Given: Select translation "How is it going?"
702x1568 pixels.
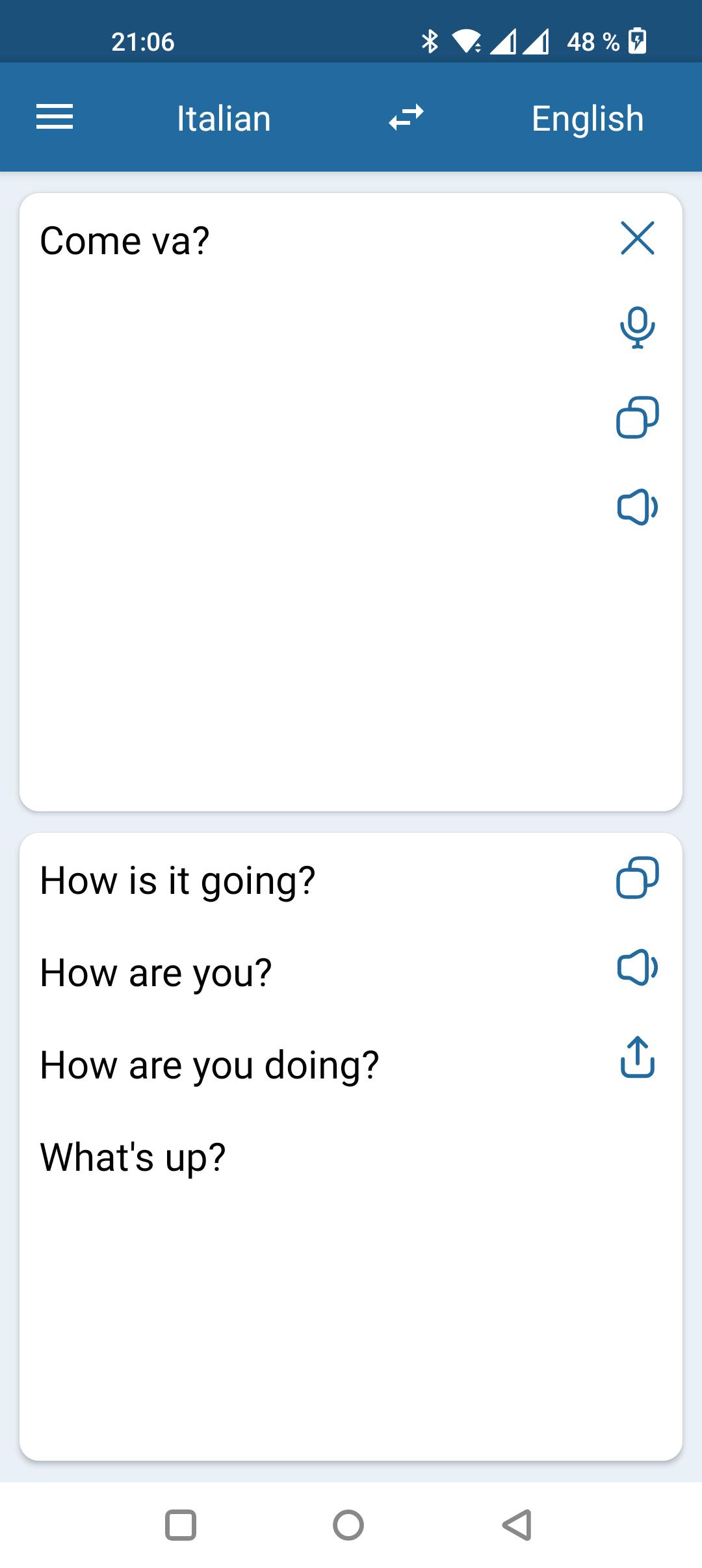Looking at the screenshot, I should [x=177, y=881].
